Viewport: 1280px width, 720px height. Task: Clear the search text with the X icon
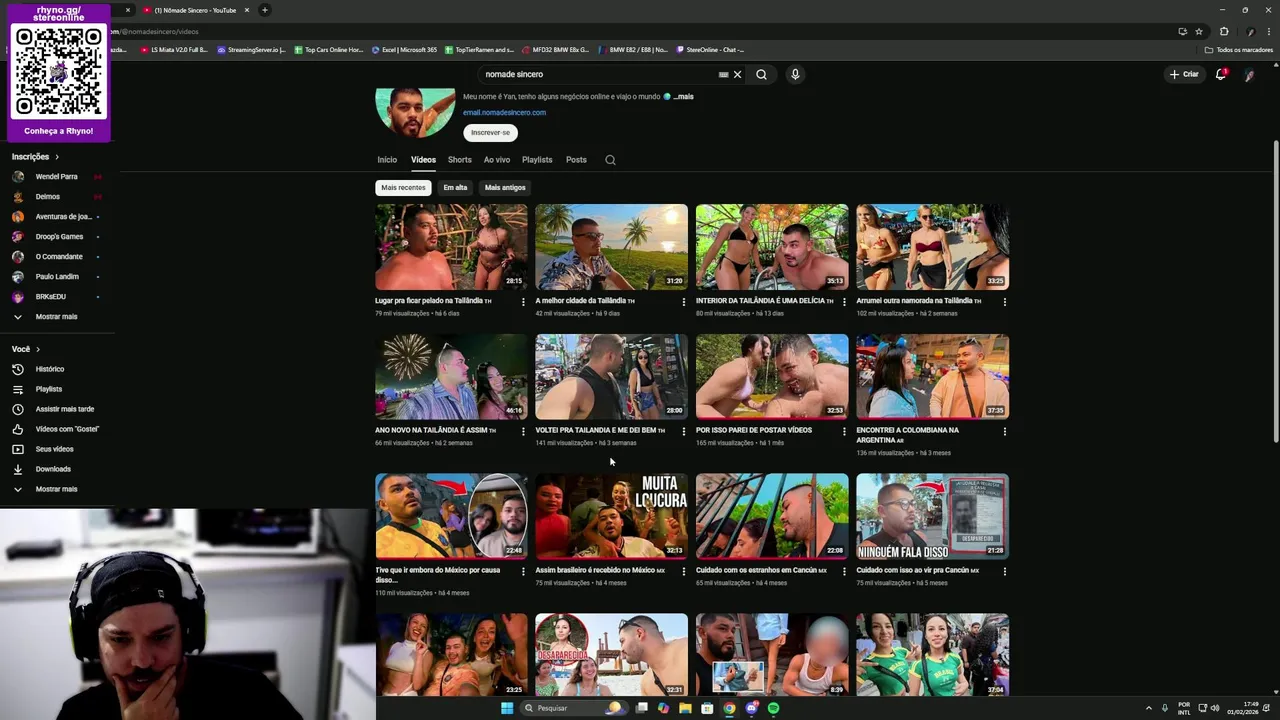click(738, 74)
